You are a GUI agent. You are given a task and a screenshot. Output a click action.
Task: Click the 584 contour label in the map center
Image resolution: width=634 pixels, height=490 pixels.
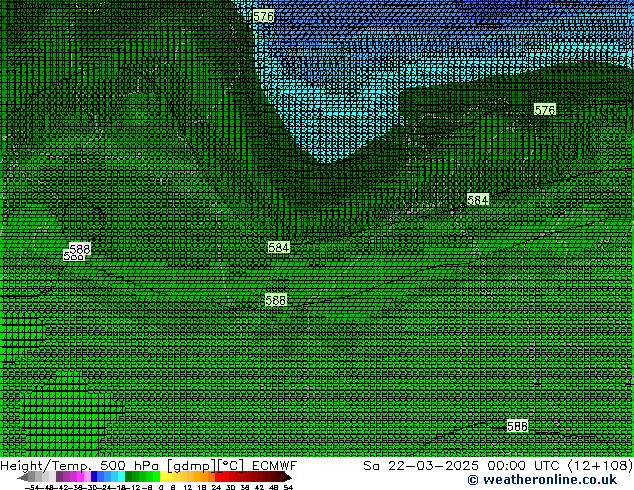tap(279, 247)
